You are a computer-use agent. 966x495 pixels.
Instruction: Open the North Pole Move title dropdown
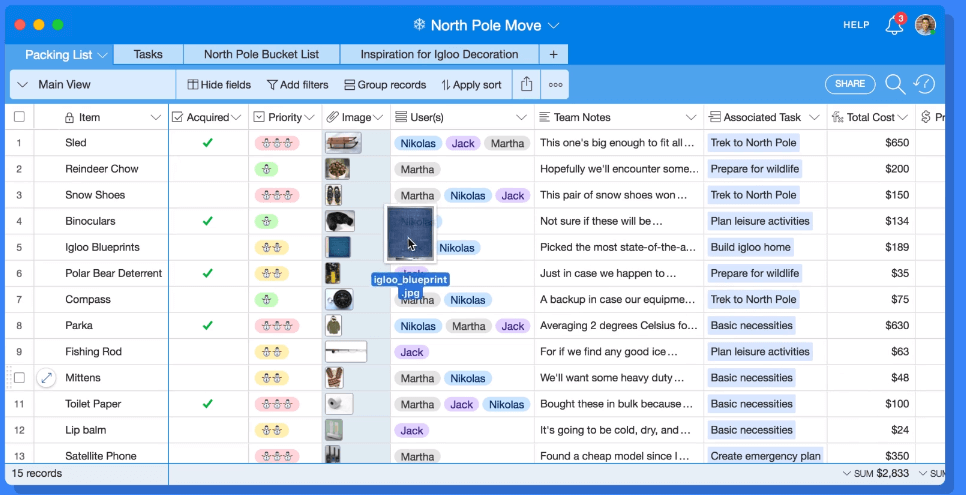coord(553,26)
